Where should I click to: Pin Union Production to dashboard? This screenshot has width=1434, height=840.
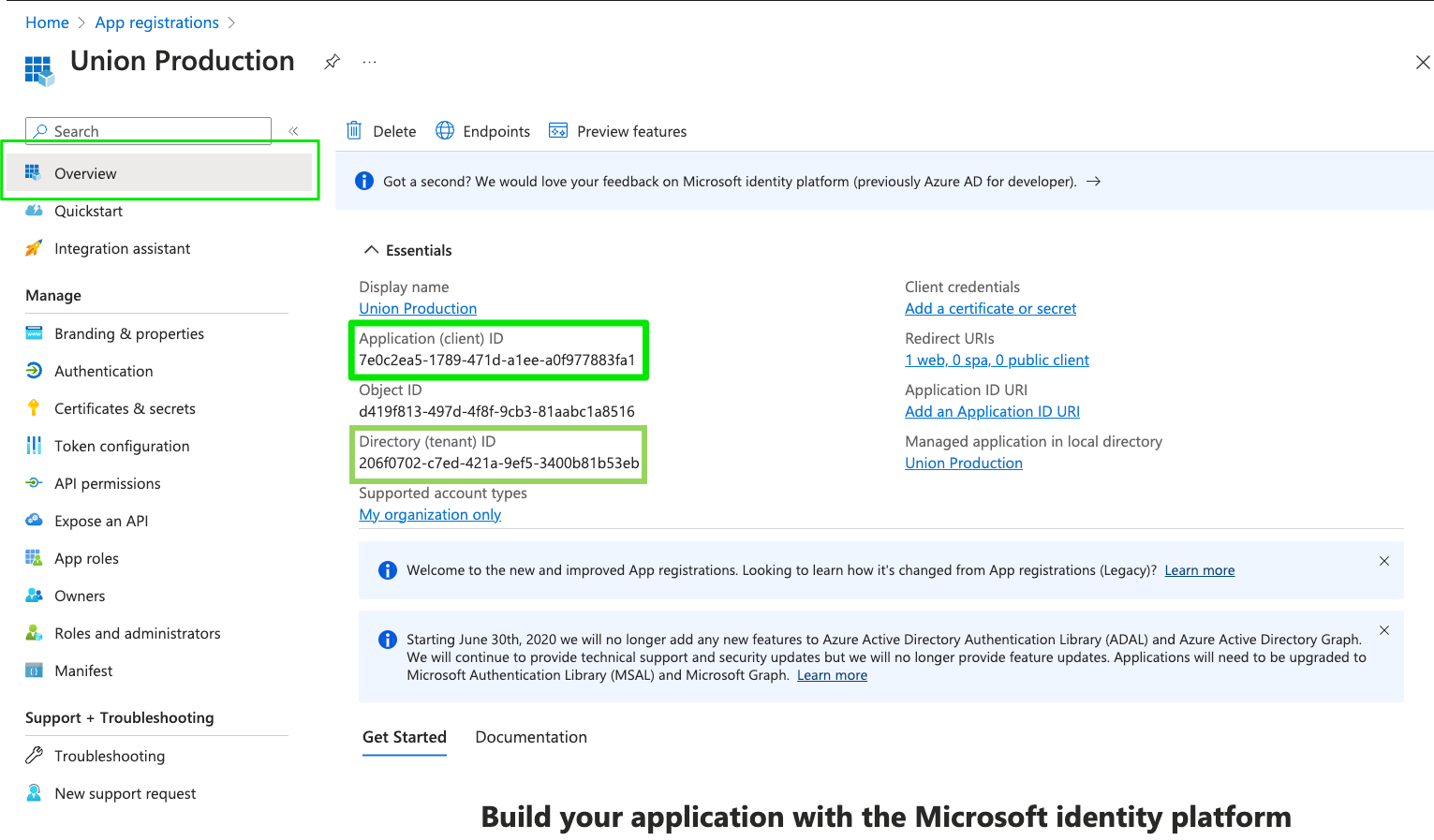coord(332,61)
